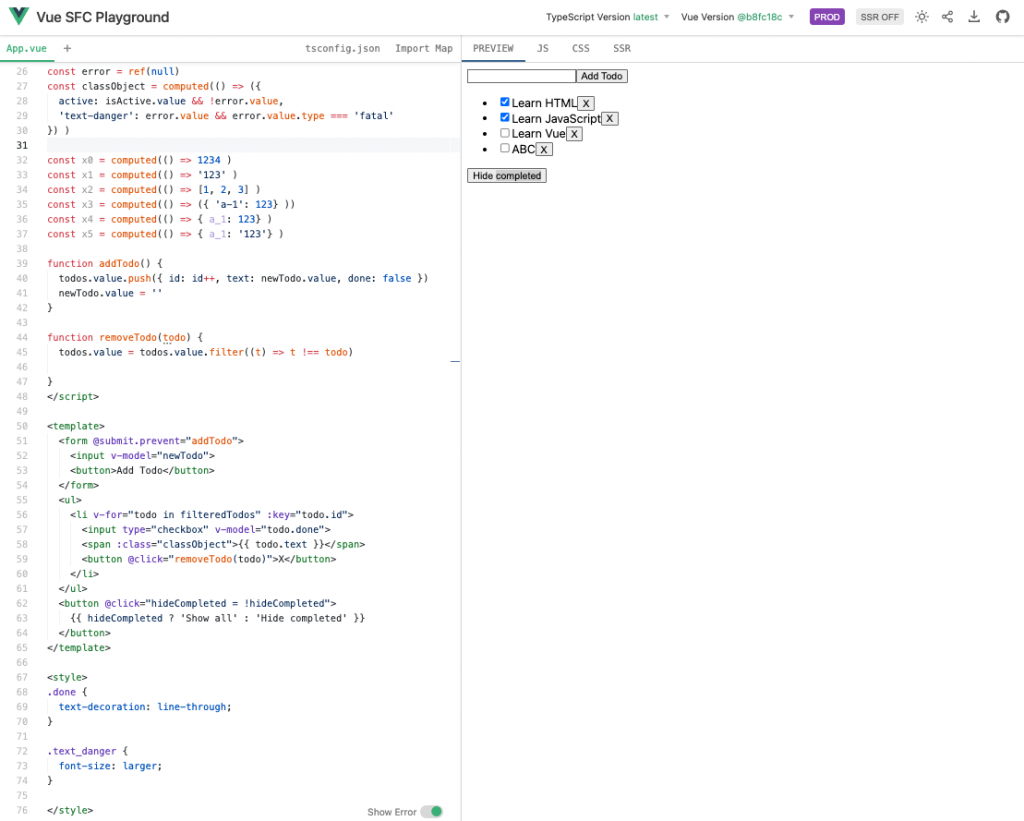Focus the new todo input field

tap(521, 76)
